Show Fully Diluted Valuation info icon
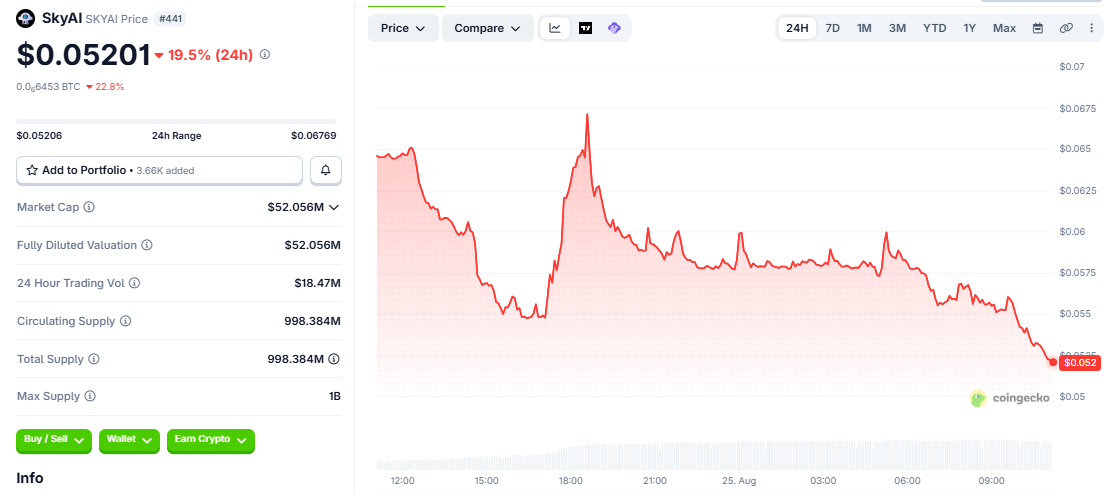Image resolution: width=1112 pixels, height=493 pixels. tap(146, 245)
